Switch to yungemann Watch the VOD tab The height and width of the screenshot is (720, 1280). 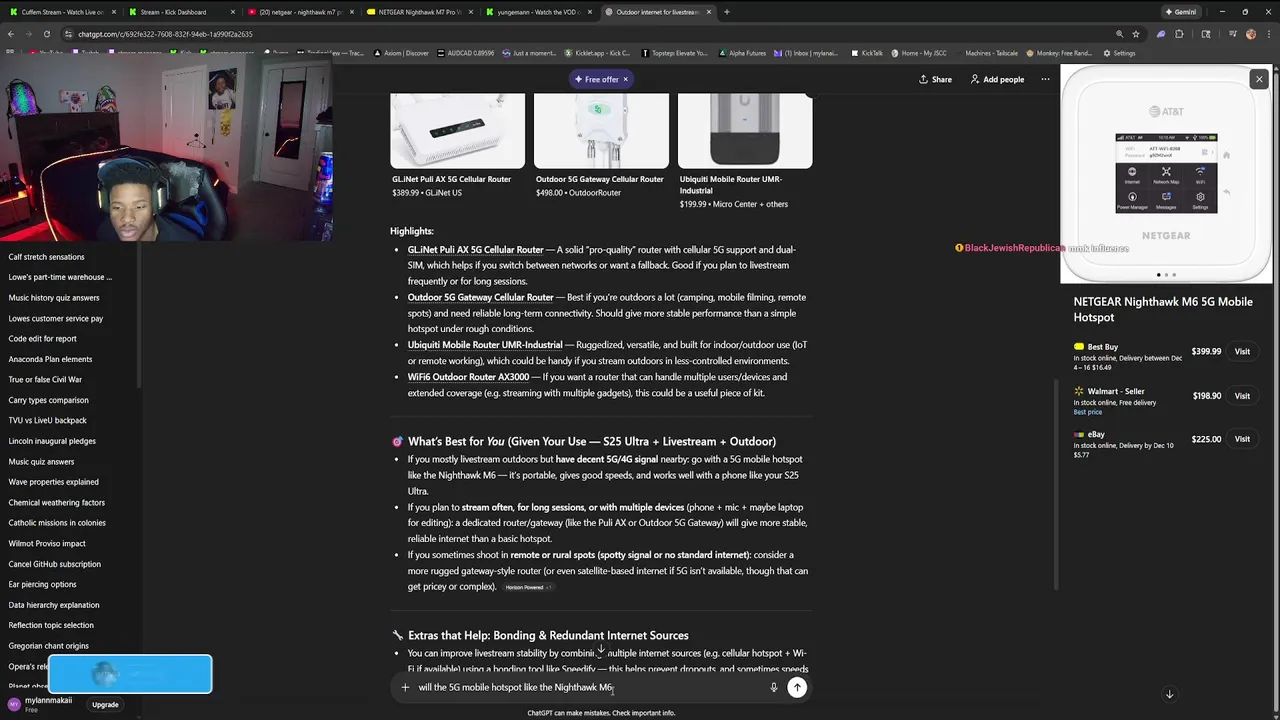(x=538, y=12)
